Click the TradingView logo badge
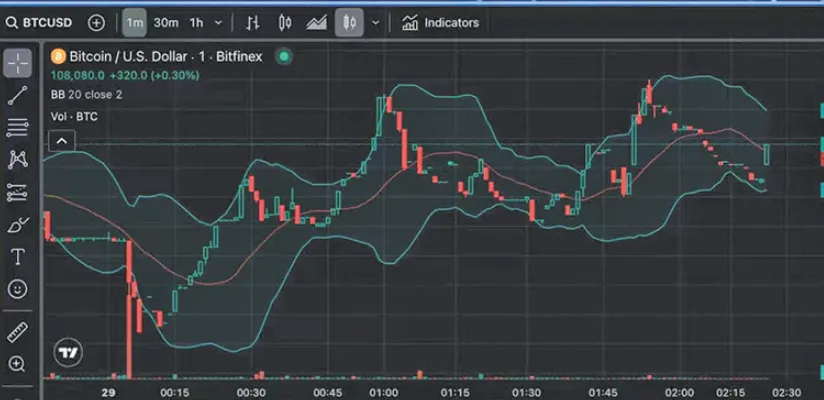 69,353
